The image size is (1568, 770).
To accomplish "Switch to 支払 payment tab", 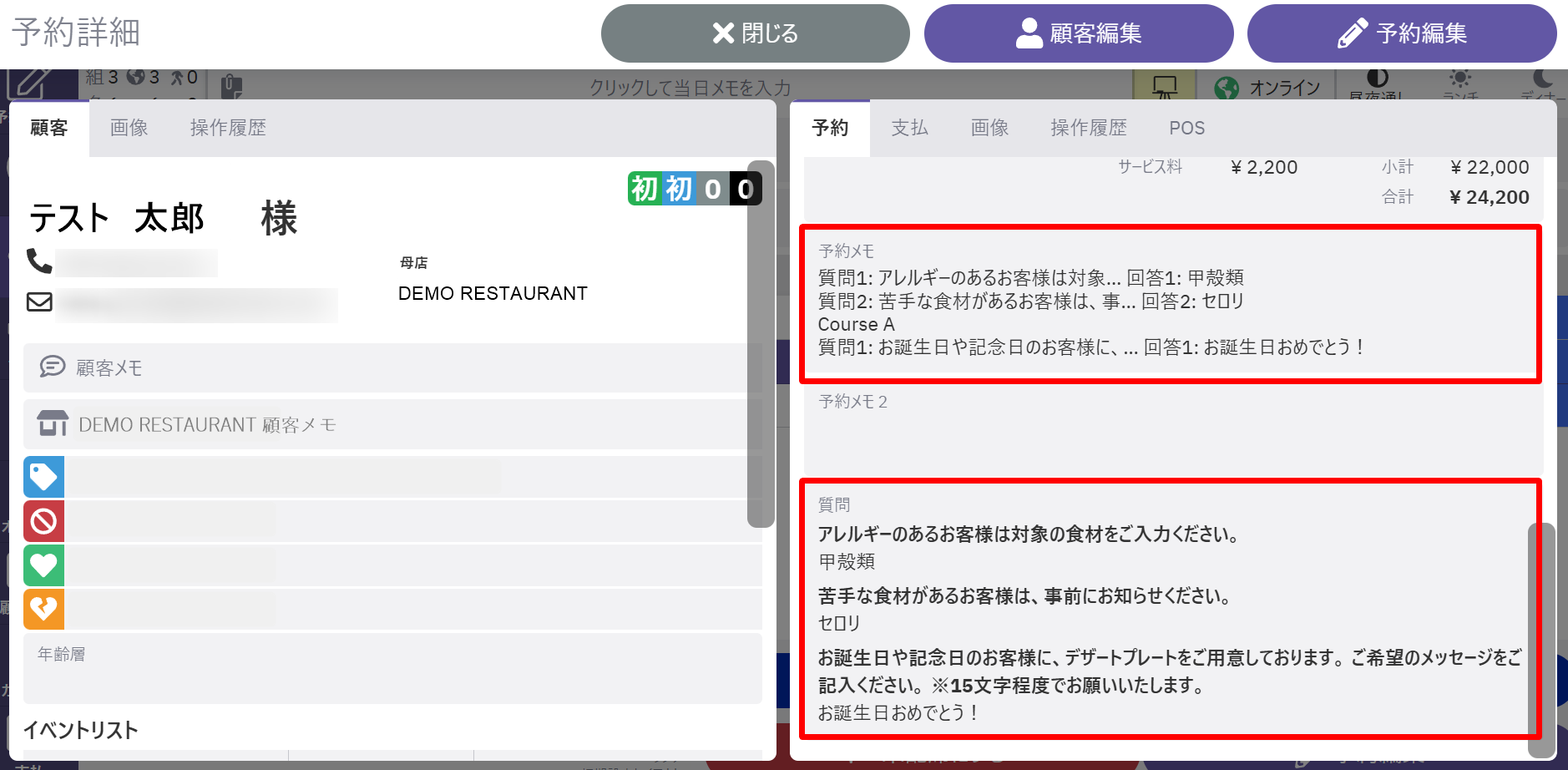I will coord(909,128).
